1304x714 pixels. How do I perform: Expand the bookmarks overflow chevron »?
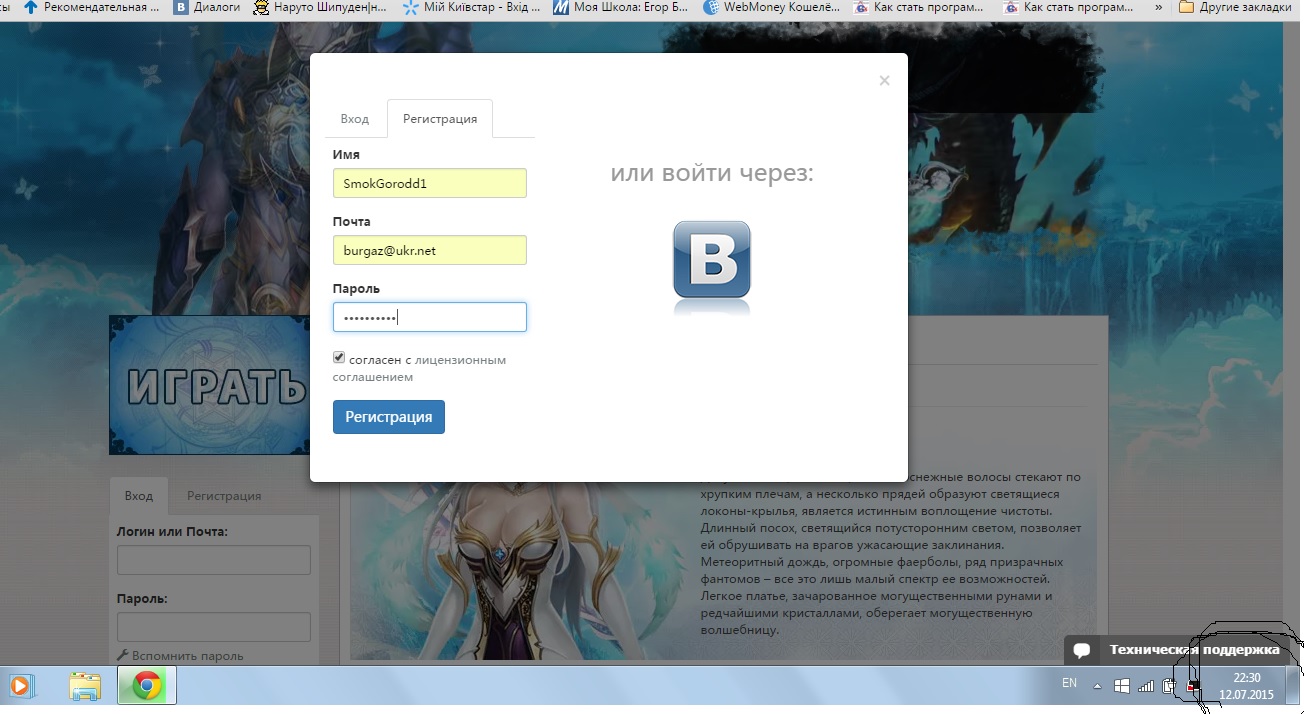pyautogui.click(x=1158, y=7)
